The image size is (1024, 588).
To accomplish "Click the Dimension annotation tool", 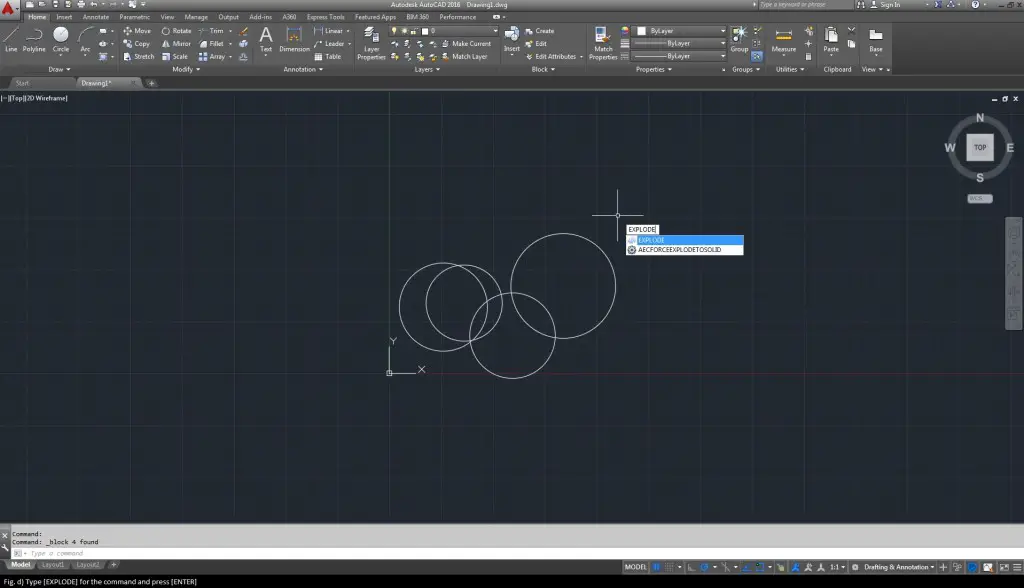I will click(x=294, y=38).
